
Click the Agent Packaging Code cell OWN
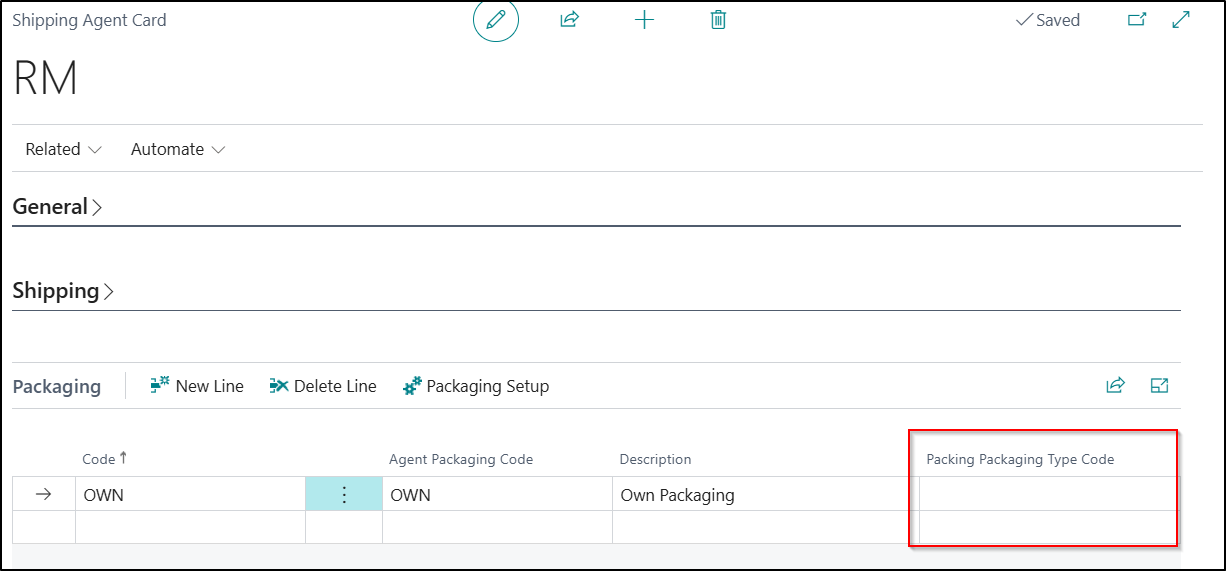pos(495,495)
